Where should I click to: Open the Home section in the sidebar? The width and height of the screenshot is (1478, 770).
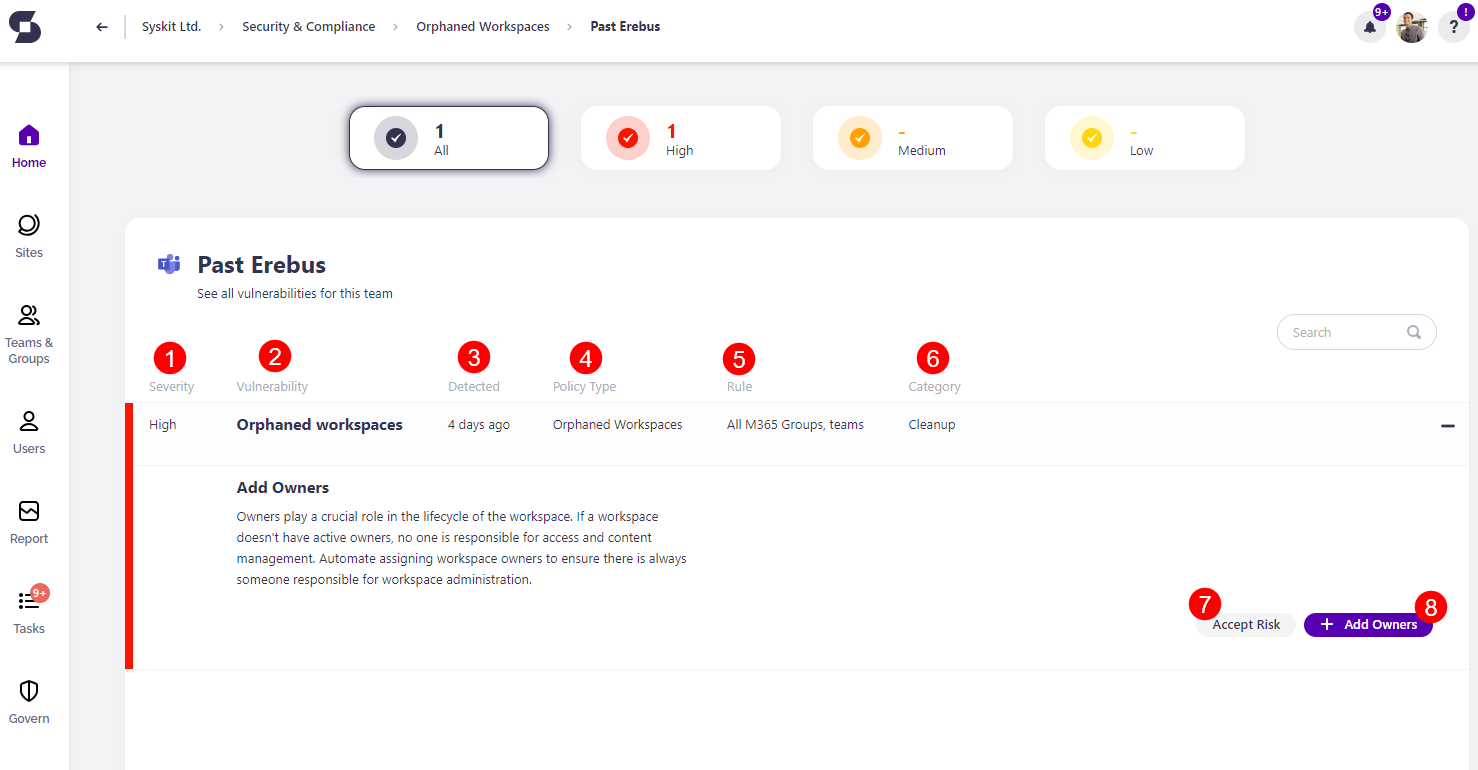(28, 145)
